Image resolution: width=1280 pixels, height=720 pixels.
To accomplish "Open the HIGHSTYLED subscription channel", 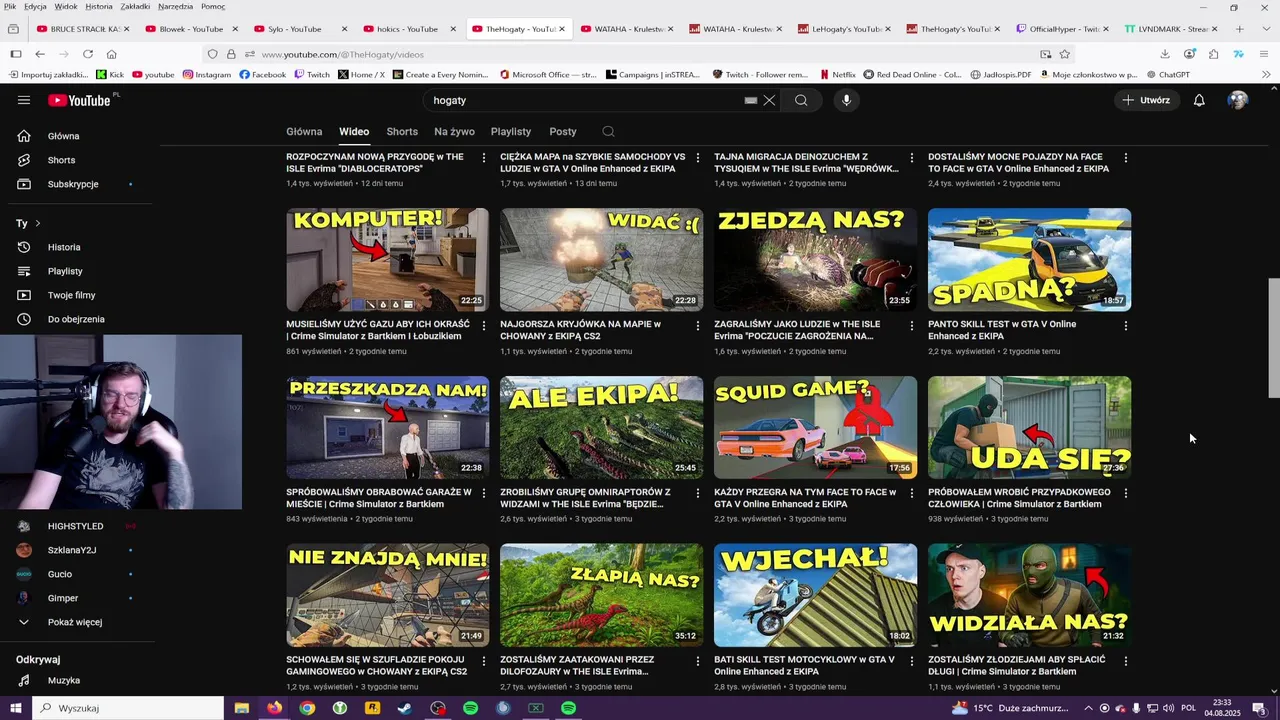I will pos(77,526).
